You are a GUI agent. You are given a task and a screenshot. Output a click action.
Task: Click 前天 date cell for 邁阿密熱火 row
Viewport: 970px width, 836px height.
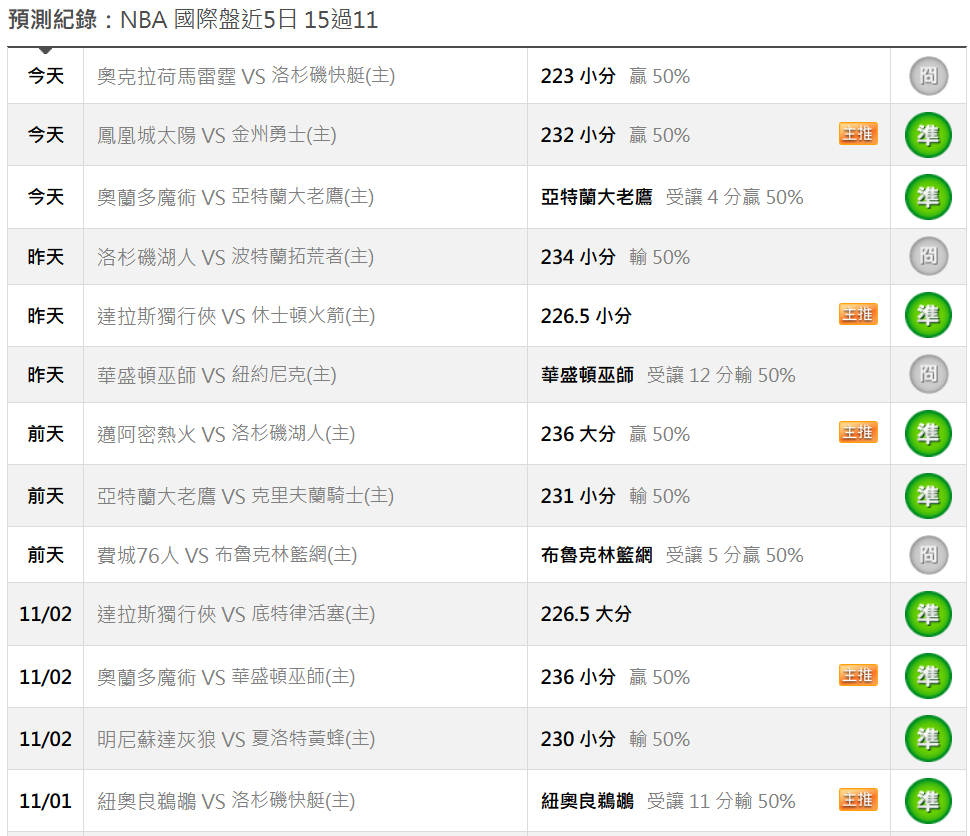[x=45, y=434]
